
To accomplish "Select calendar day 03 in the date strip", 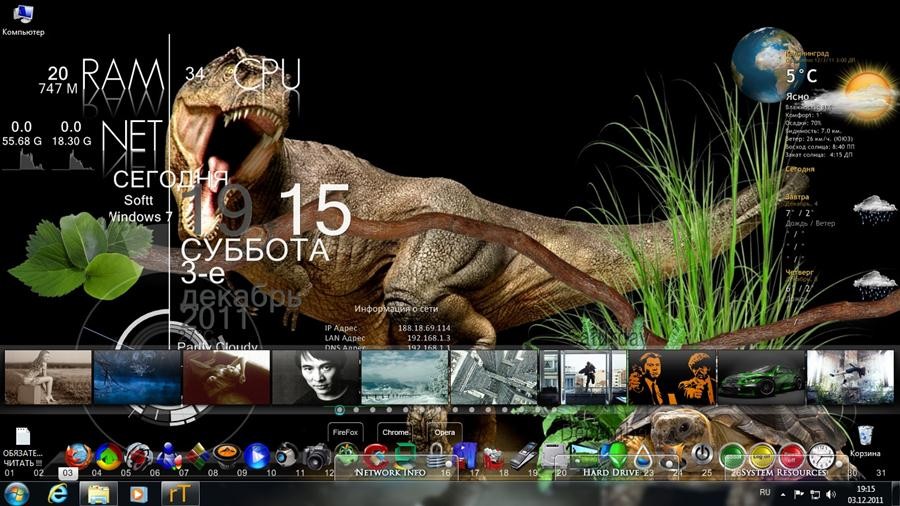I will [x=68, y=473].
